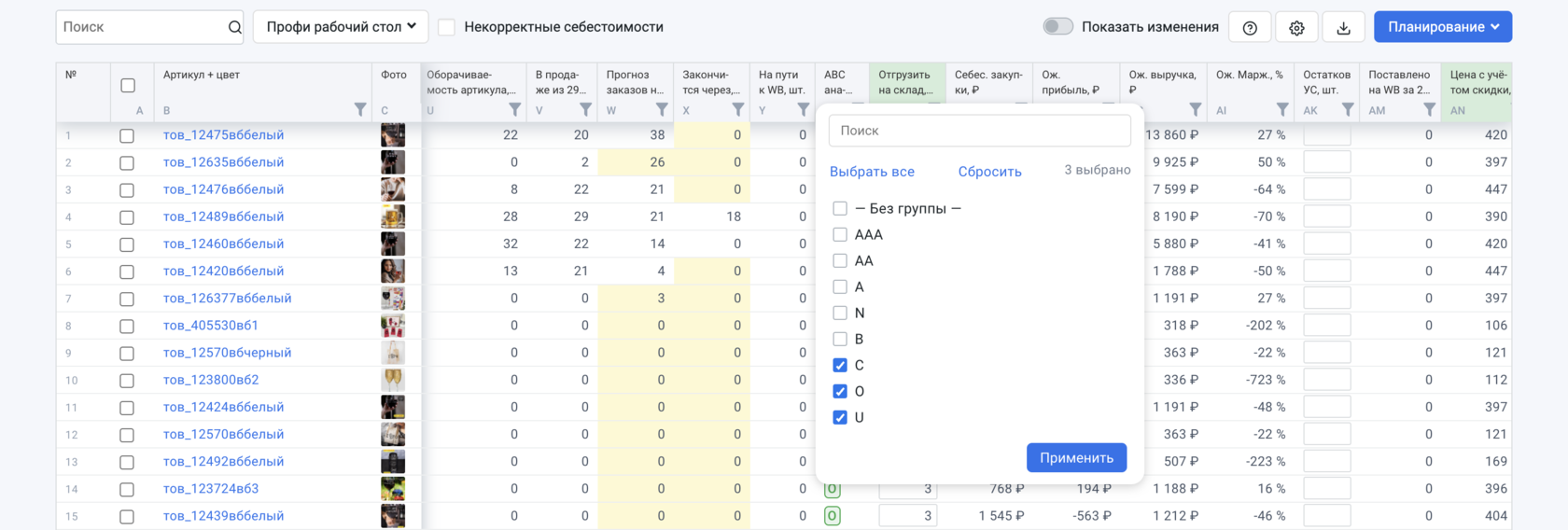The image size is (1568, 530).
Task: Open the Планирование dropdown button
Action: [x=1442, y=27]
